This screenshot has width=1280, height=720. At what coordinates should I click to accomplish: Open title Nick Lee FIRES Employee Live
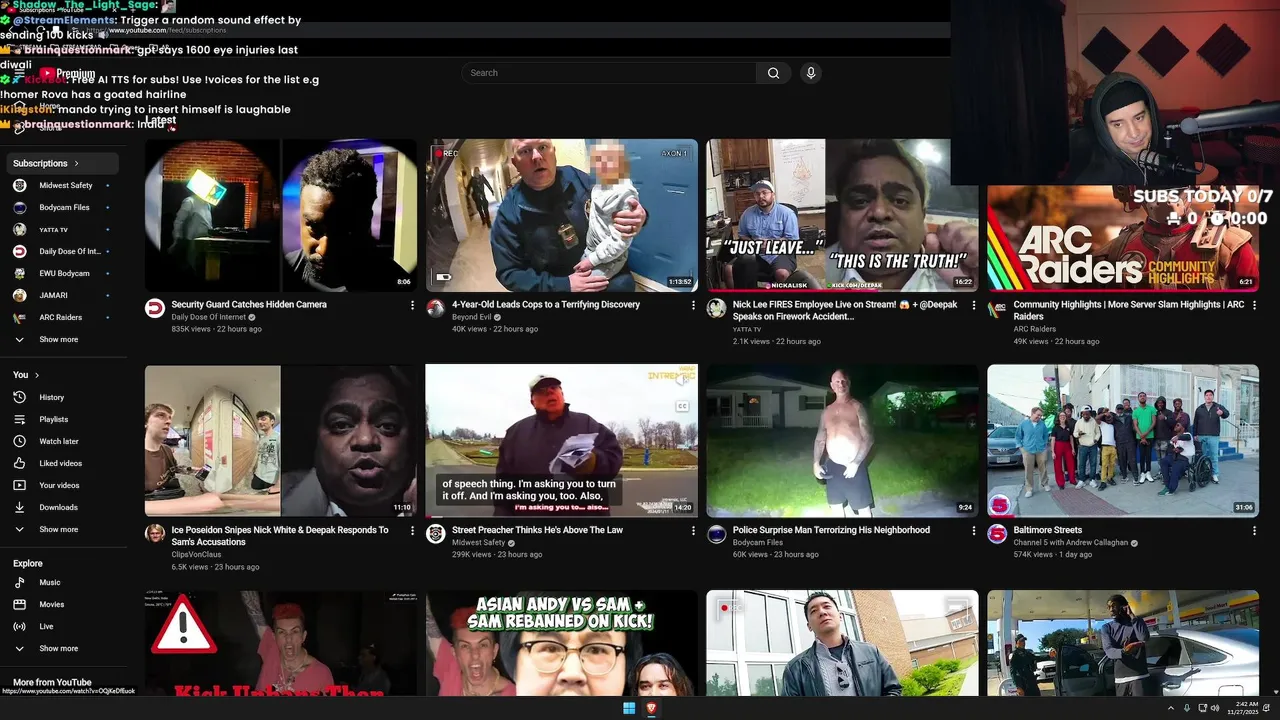click(846, 310)
